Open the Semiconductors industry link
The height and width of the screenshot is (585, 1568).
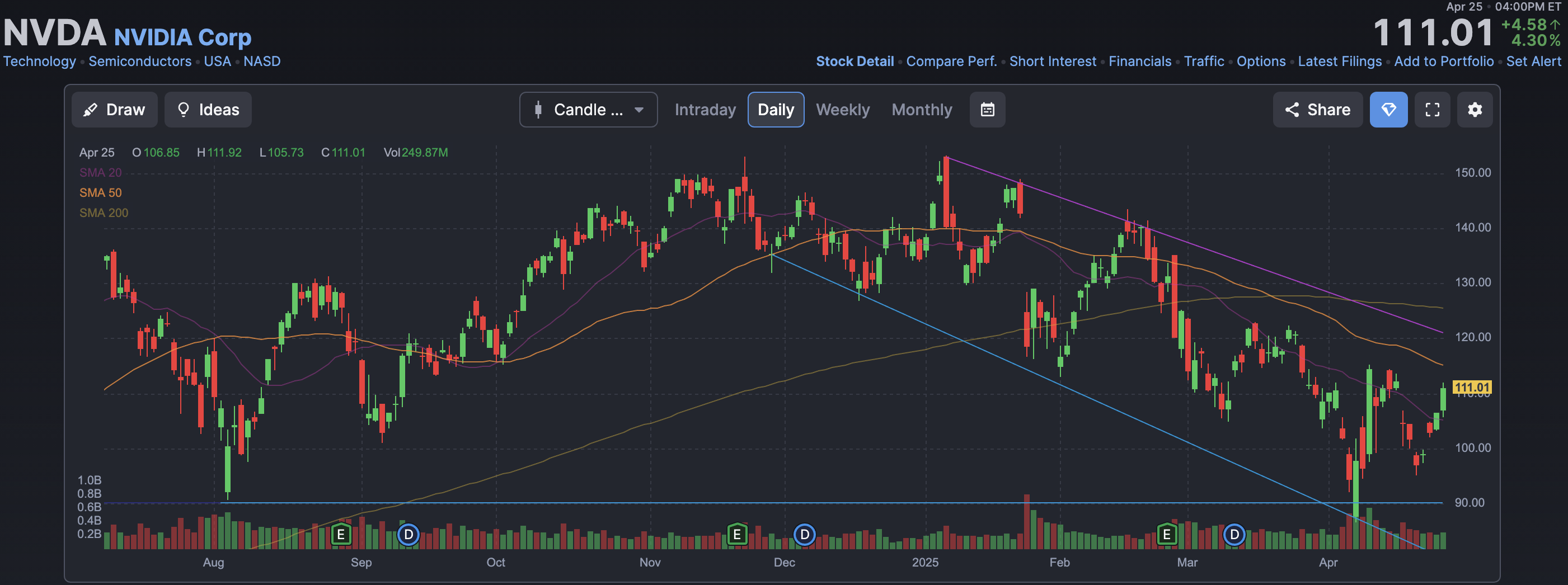(140, 62)
